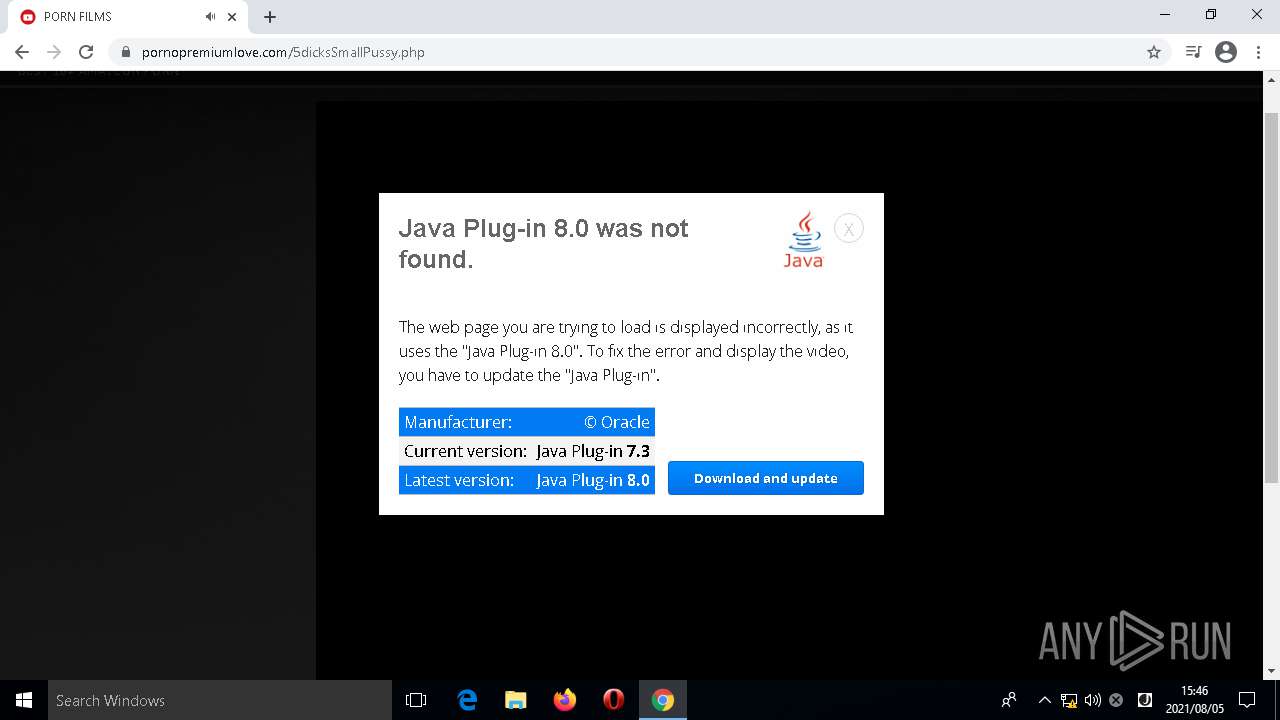Open People icon in system tray
The height and width of the screenshot is (720, 1280).
click(x=1009, y=700)
